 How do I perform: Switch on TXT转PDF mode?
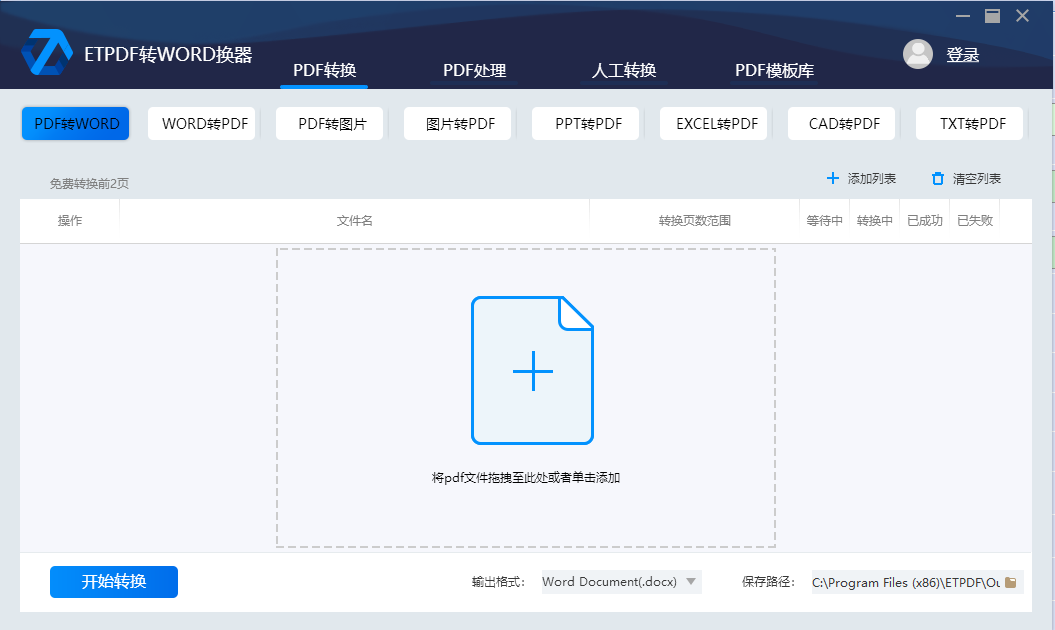(x=969, y=123)
